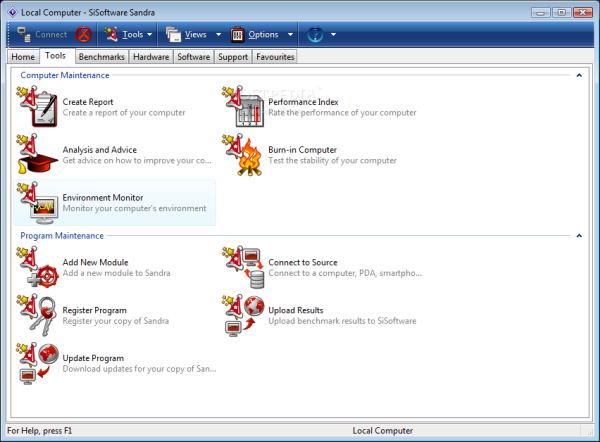
Task: Click the Environment Monitor title text
Action: coord(103,197)
